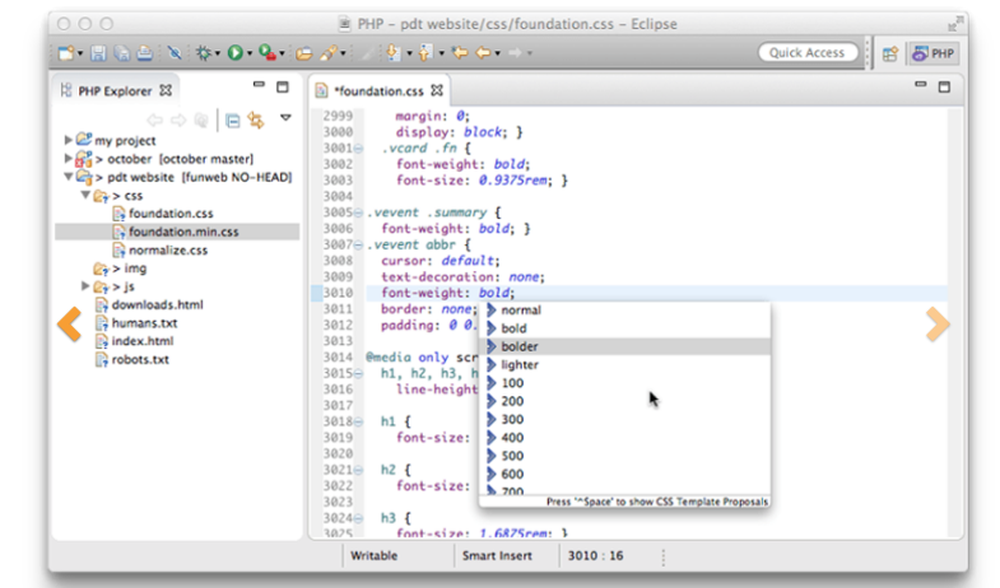Open the New wizard dropdown arrow
The height and width of the screenshot is (588, 1000).
[80, 54]
